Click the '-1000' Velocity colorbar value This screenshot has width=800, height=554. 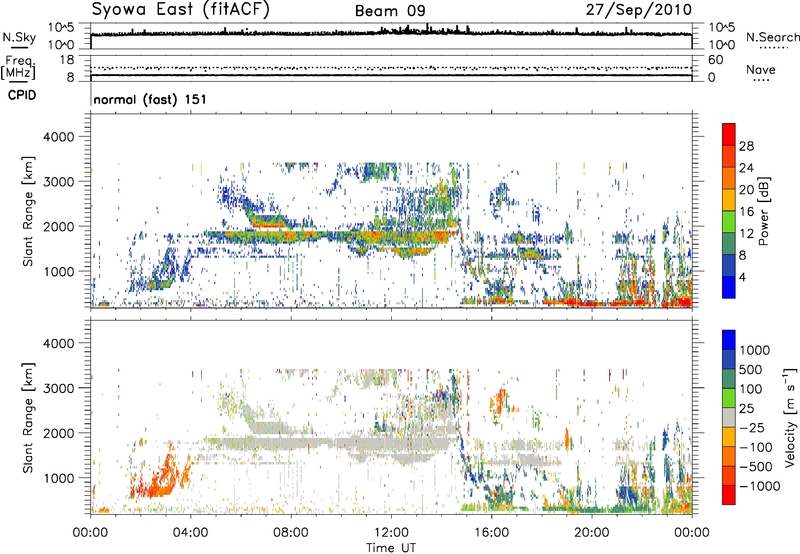click(760, 486)
